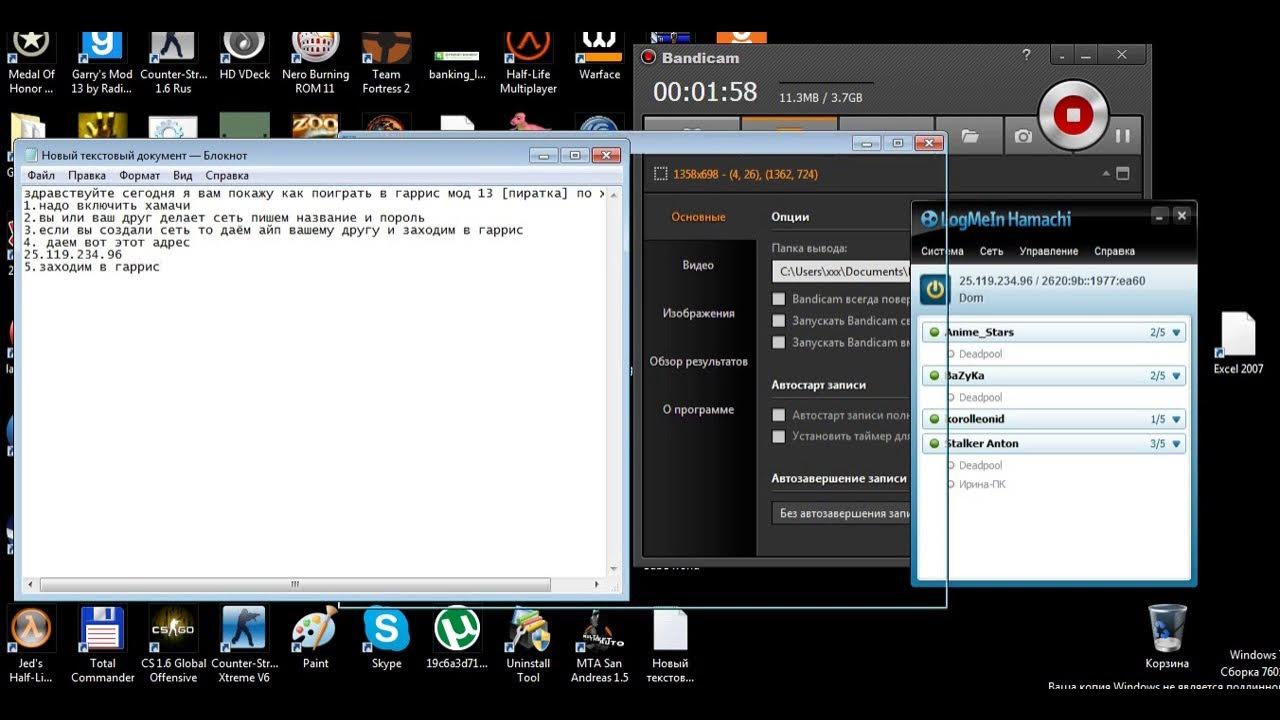This screenshot has height=720, width=1280.
Task: Open the Stalker Anton network dropdown arrow
Action: click(x=1176, y=443)
